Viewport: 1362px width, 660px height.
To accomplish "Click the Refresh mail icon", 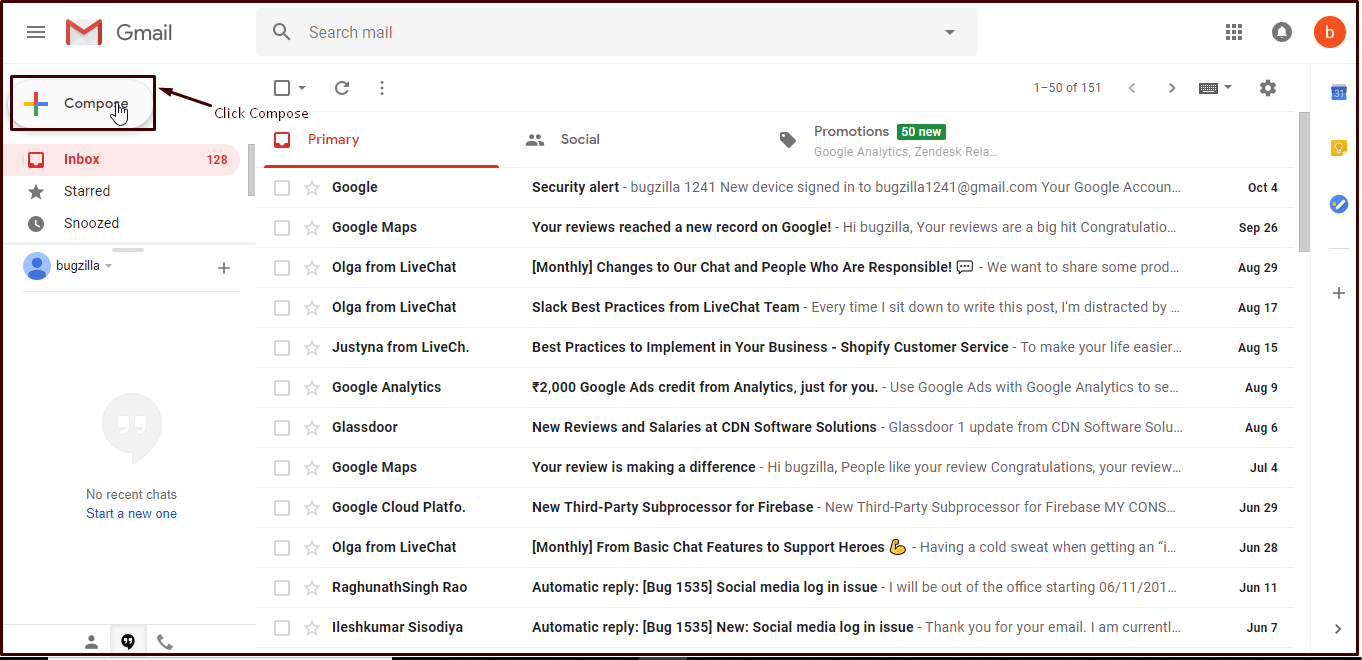I will pyautogui.click(x=342, y=88).
